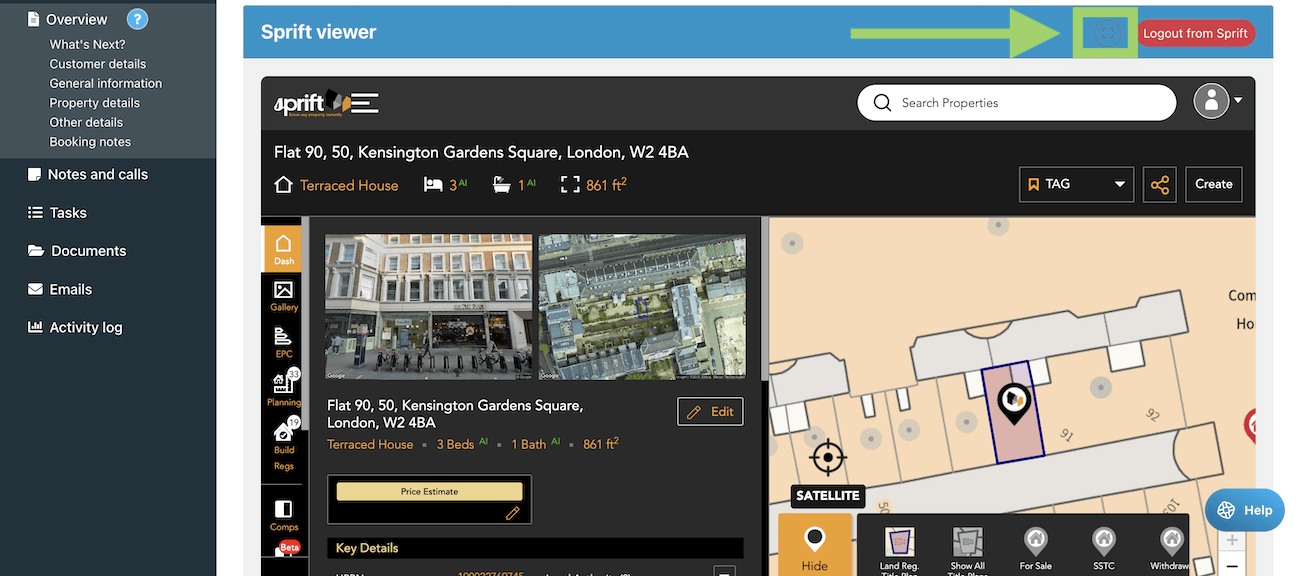1300x576 pixels.
Task: Go to General information
Action: (x=105, y=83)
